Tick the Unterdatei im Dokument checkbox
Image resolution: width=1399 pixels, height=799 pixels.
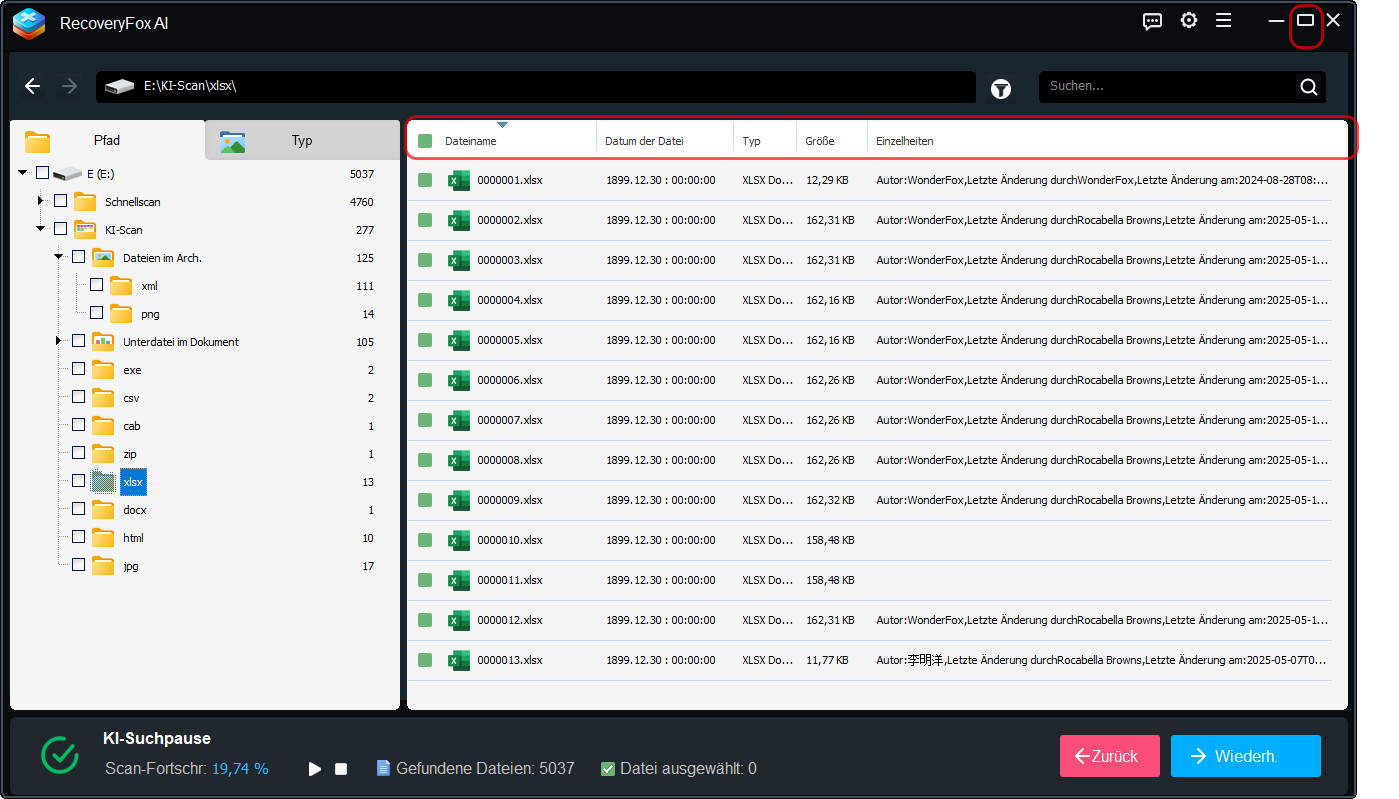pyautogui.click(x=78, y=341)
